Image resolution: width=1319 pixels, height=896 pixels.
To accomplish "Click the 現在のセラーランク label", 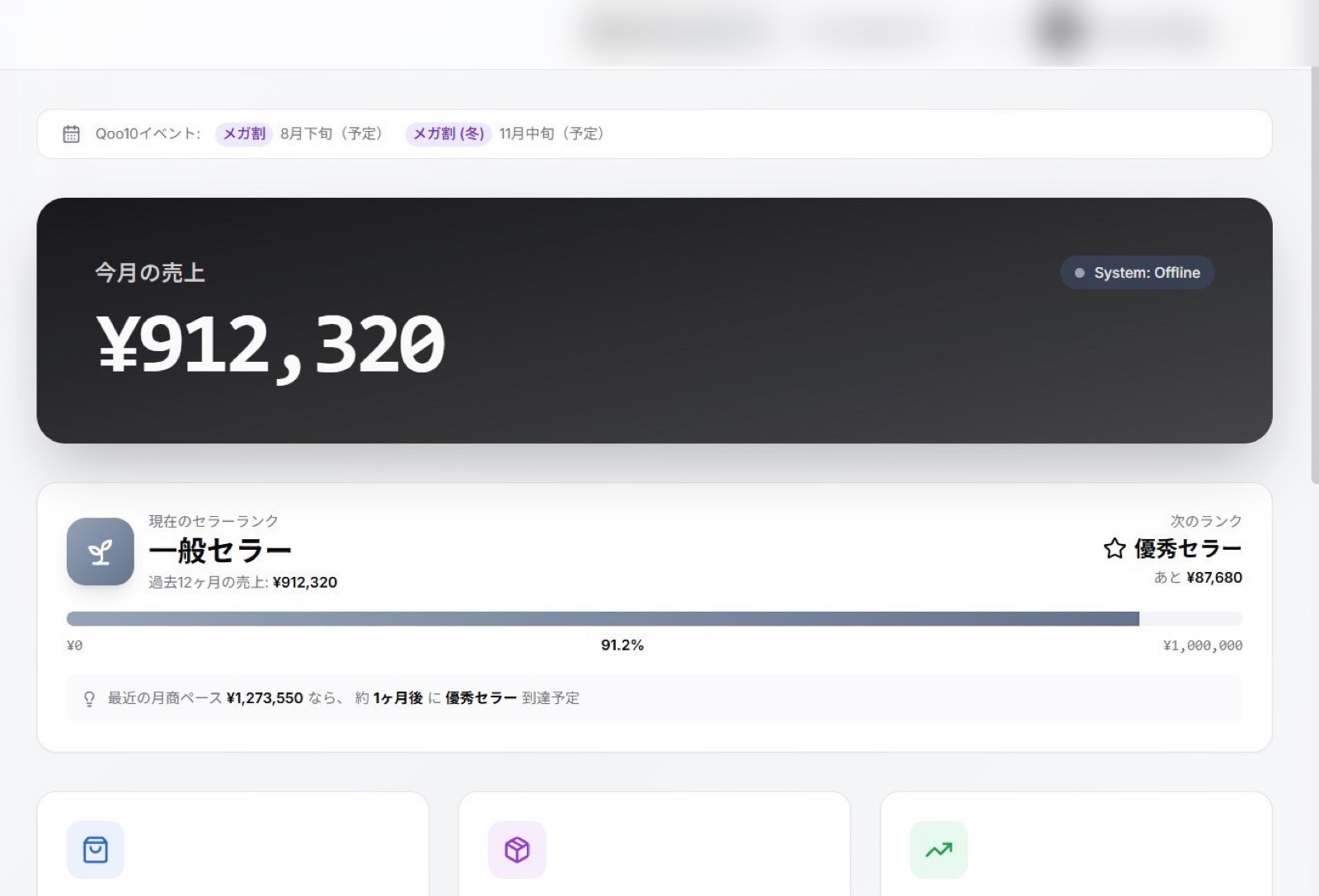I will tap(214, 521).
